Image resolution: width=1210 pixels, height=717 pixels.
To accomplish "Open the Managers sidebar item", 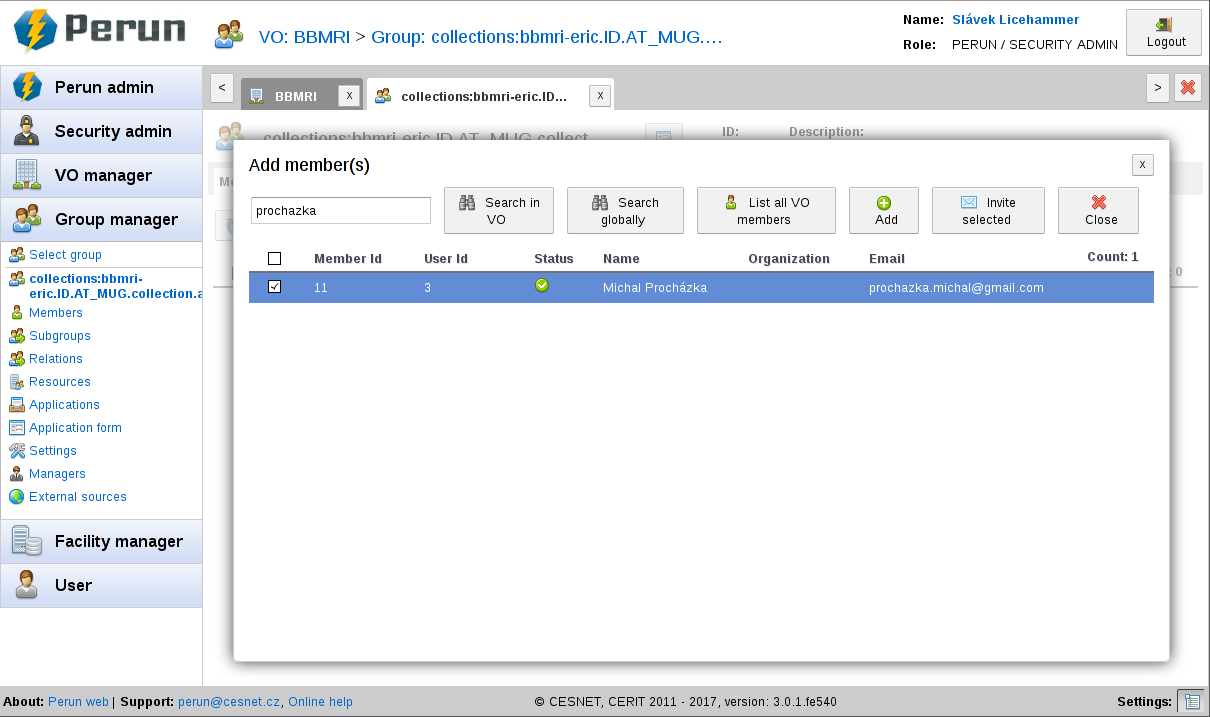I will (57, 474).
